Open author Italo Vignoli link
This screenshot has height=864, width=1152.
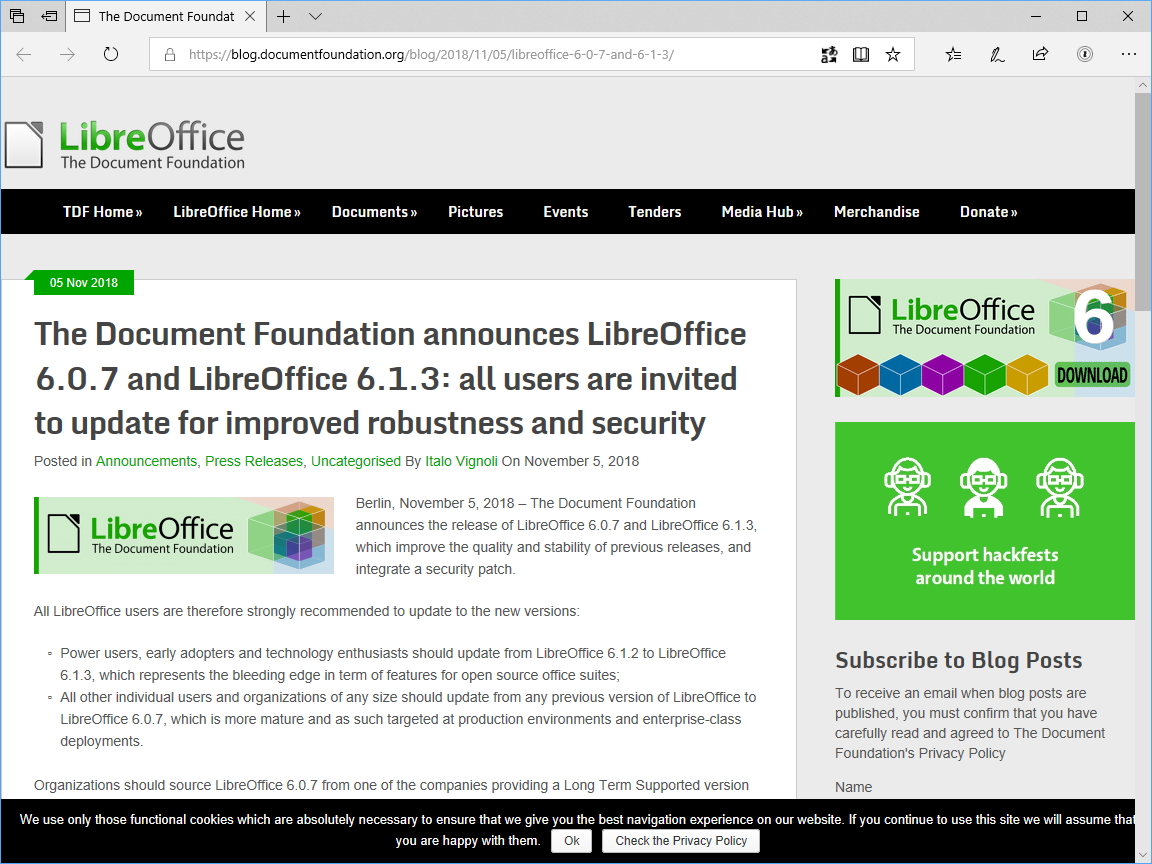click(x=461, y=461)
